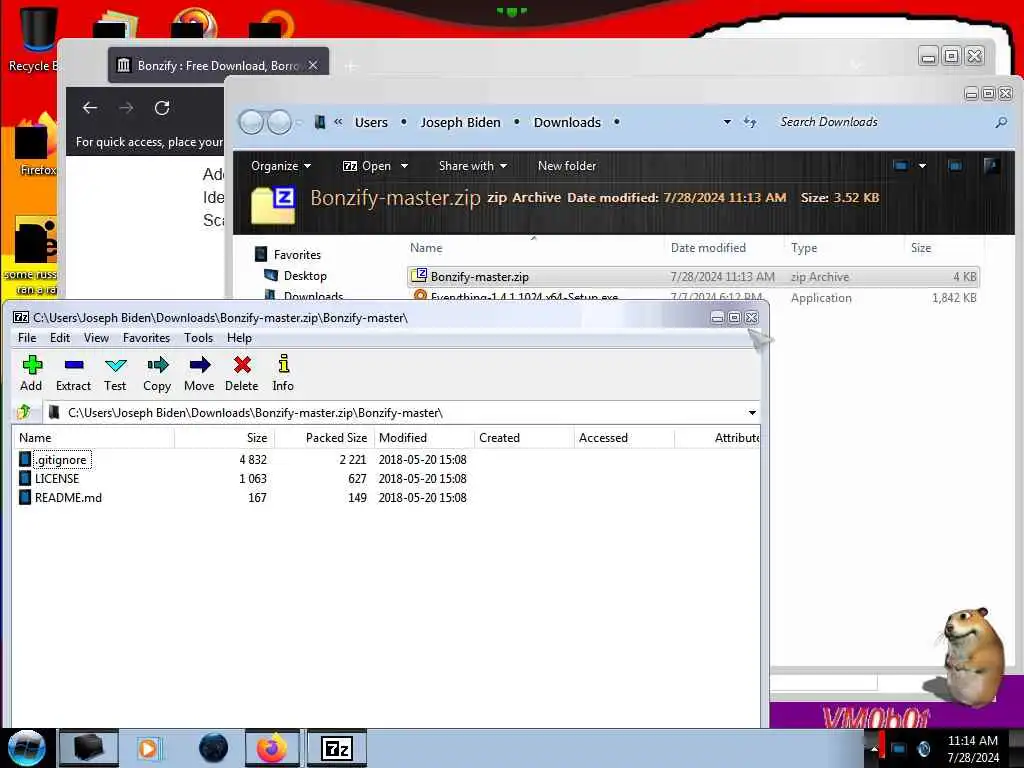This screenshot has width=1024, height=768.
Task: Open the Help menu in 7-Zip
Action: (239, 338)
